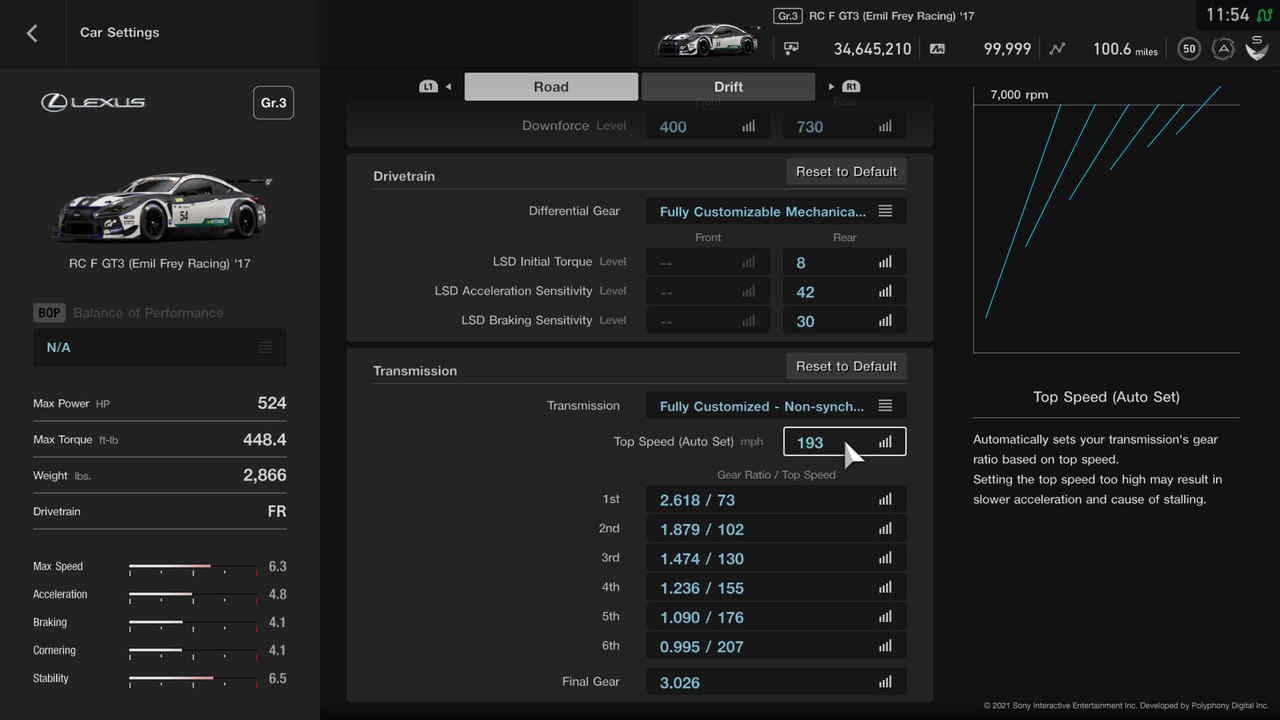This screenshot has width=1280, height=720.
Task: Click the distance graph icon beside 100.6 miles
Action: point(1058,48)
